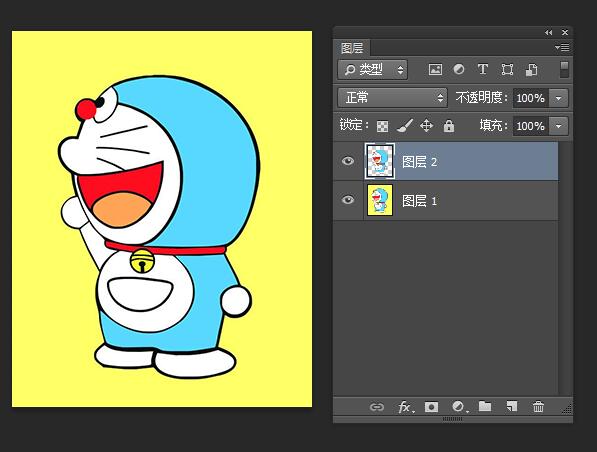Click the layers panel vertical scrollbar

click(565, 268)
